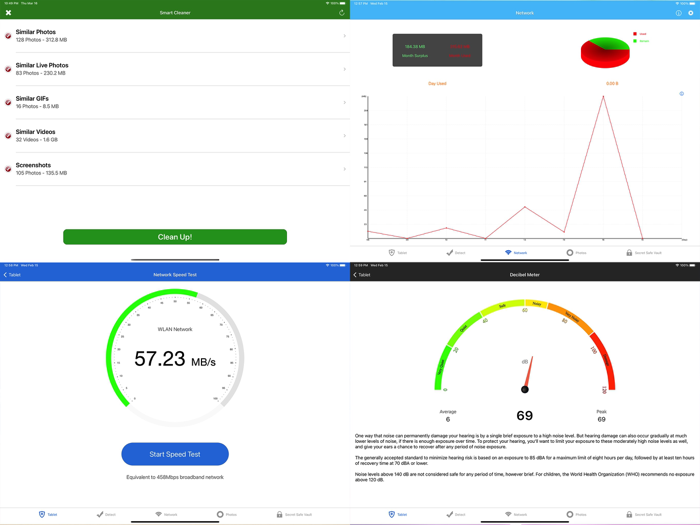Tap the green Clean Up! button
700x525 pixels.
coord(175,237)
